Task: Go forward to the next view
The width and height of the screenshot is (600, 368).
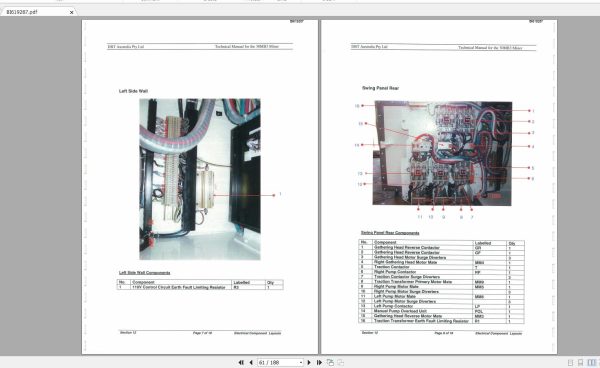Action: point(341,362)
